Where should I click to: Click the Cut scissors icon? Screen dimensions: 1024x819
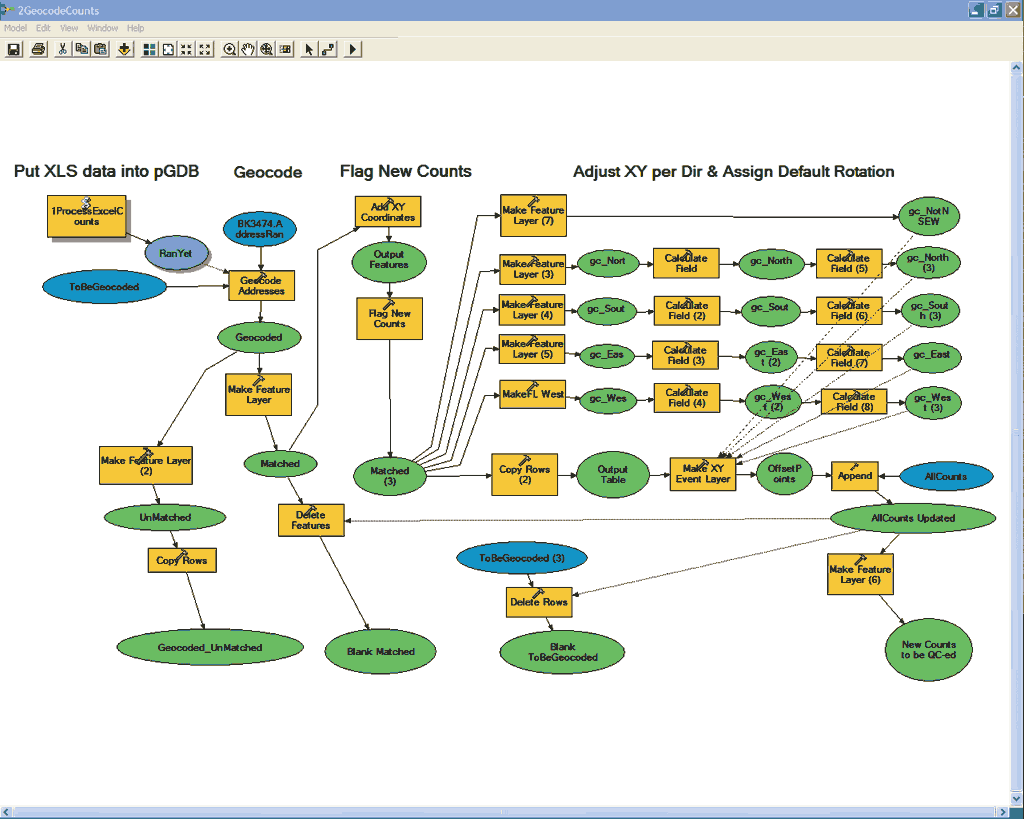(63, 49)
